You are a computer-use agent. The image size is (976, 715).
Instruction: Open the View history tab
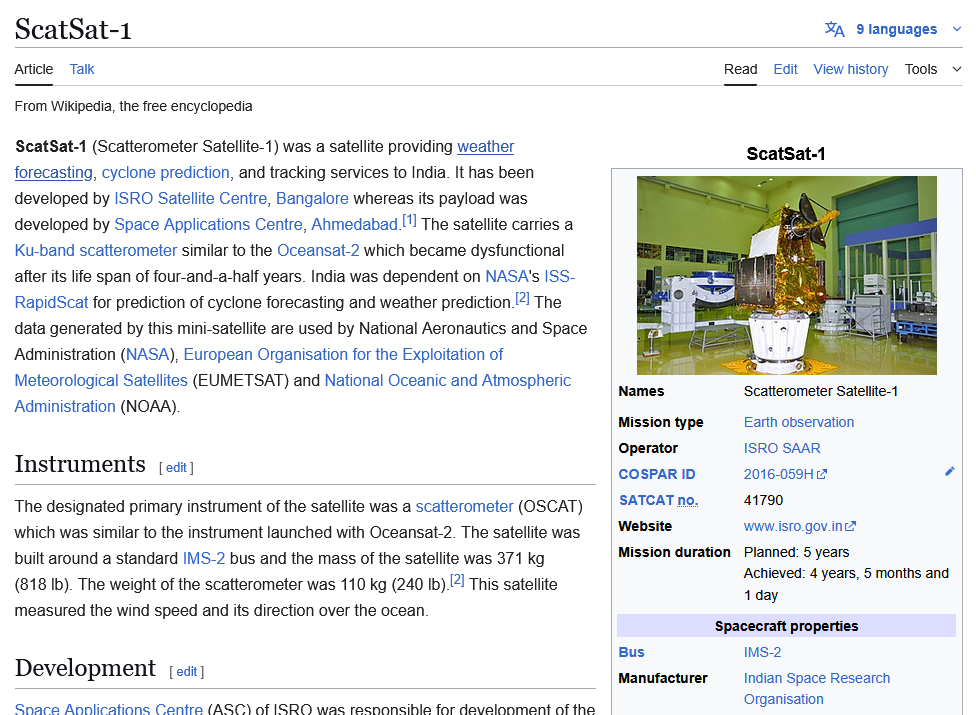pos(850,69)
